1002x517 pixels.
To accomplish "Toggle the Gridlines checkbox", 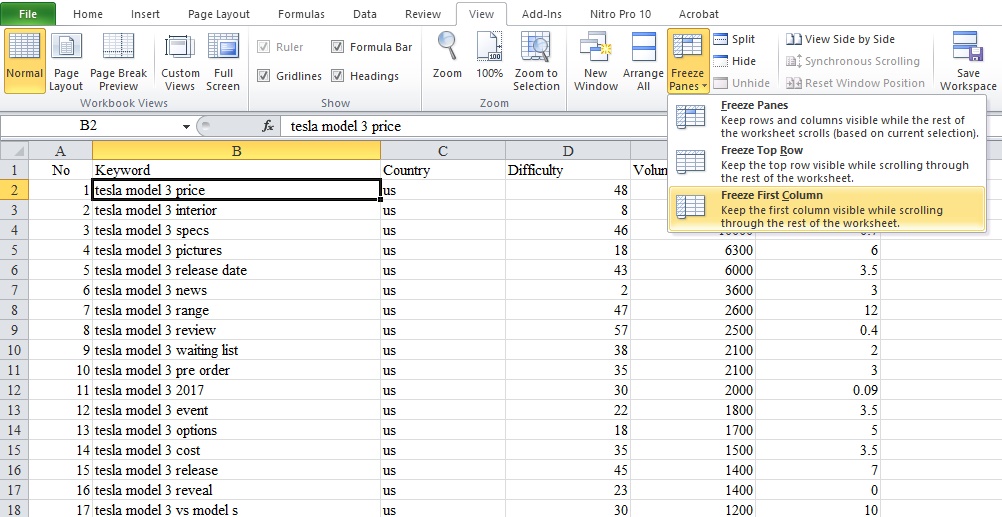I will pos(263,75).
